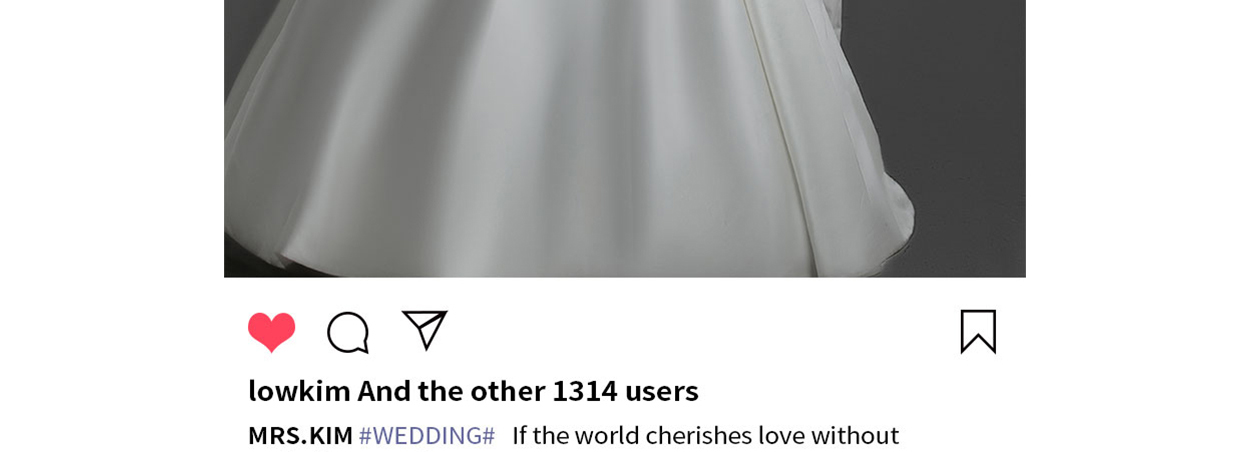This screenshot has height=452, width=1250.
Task: Tap the filled red heart
Action: pyautogui.click(x=272, y=332)
